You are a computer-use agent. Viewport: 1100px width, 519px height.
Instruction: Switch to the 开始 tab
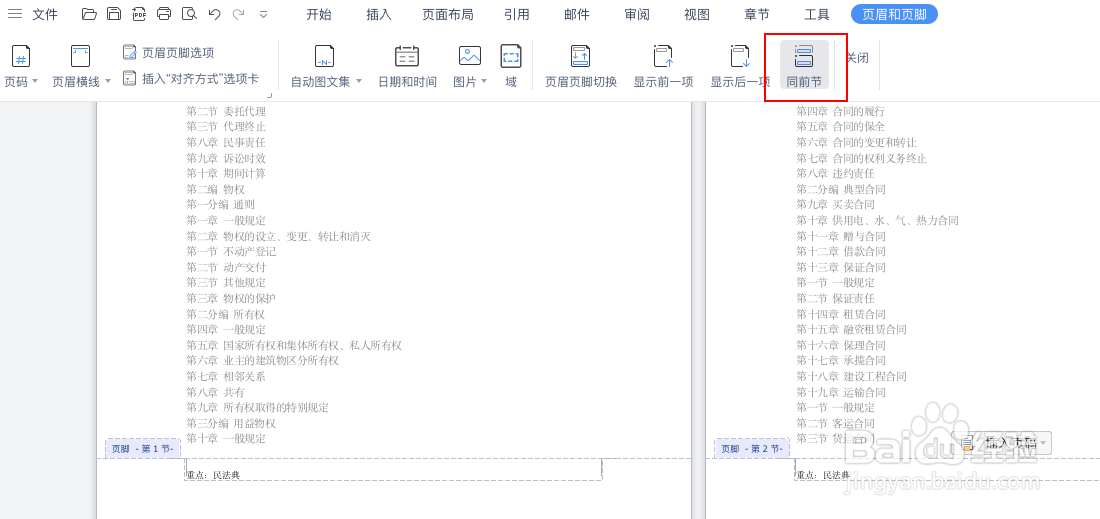click(318, 14)
